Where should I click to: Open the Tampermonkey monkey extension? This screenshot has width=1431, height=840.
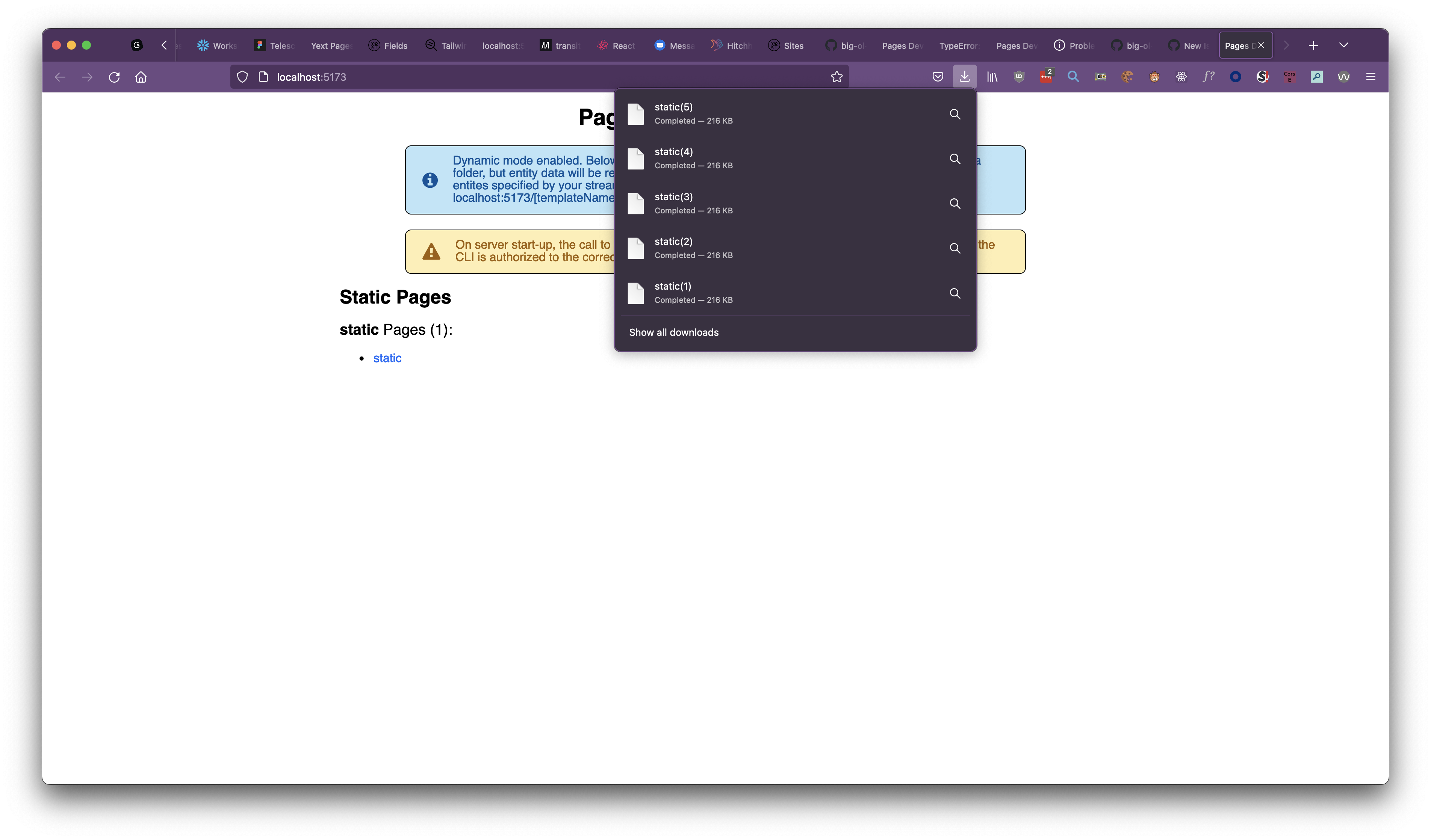[x=1155, y=77]
